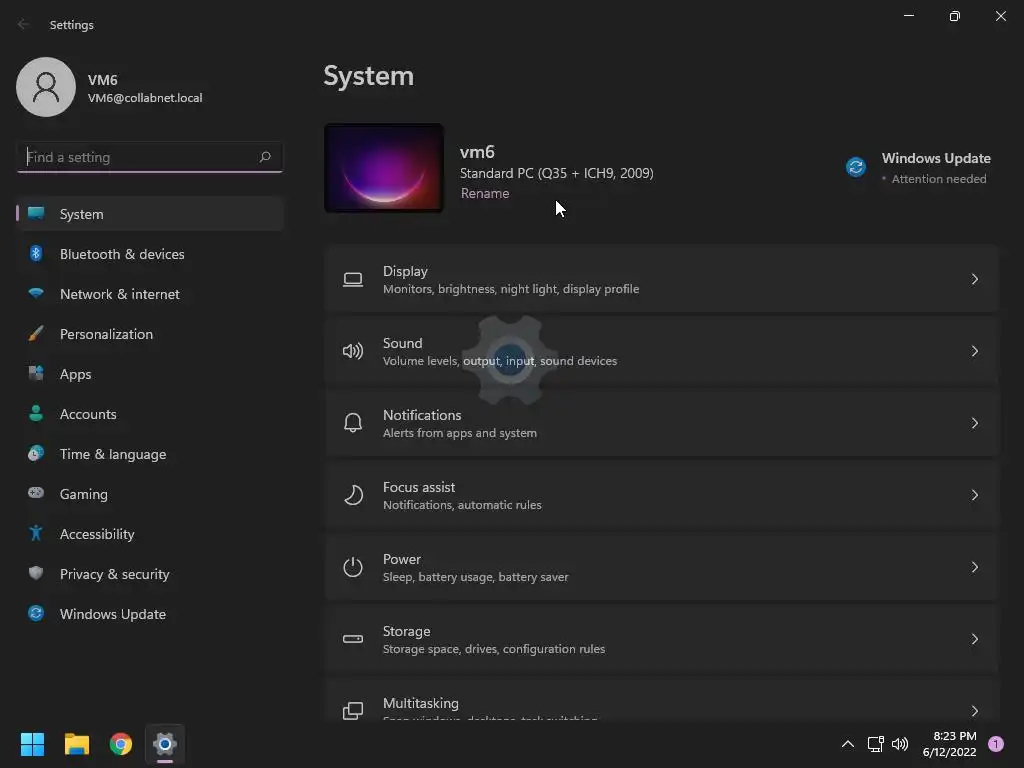Open the Gaming settings page

coord(150,494)
